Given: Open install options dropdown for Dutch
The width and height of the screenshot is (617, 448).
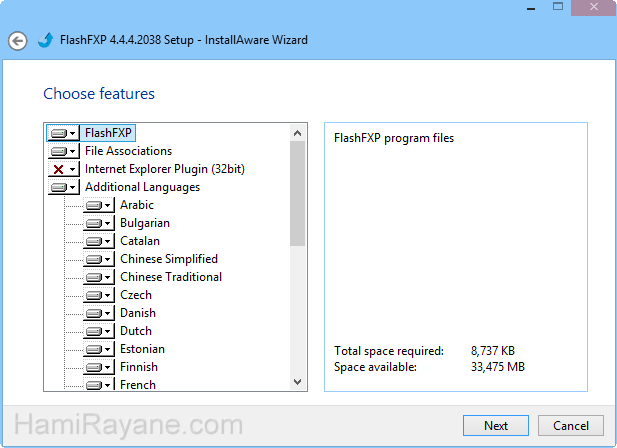Looking at the screenshot, I should click(x=98, y=331).
